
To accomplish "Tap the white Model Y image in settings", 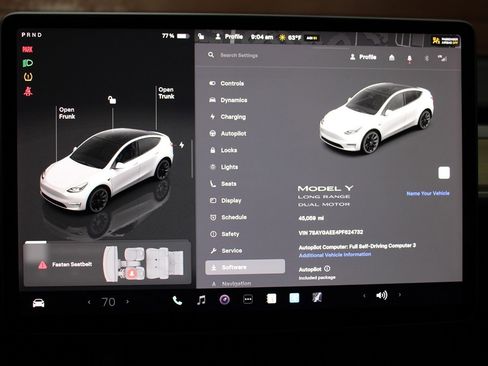I will (377, 118).
